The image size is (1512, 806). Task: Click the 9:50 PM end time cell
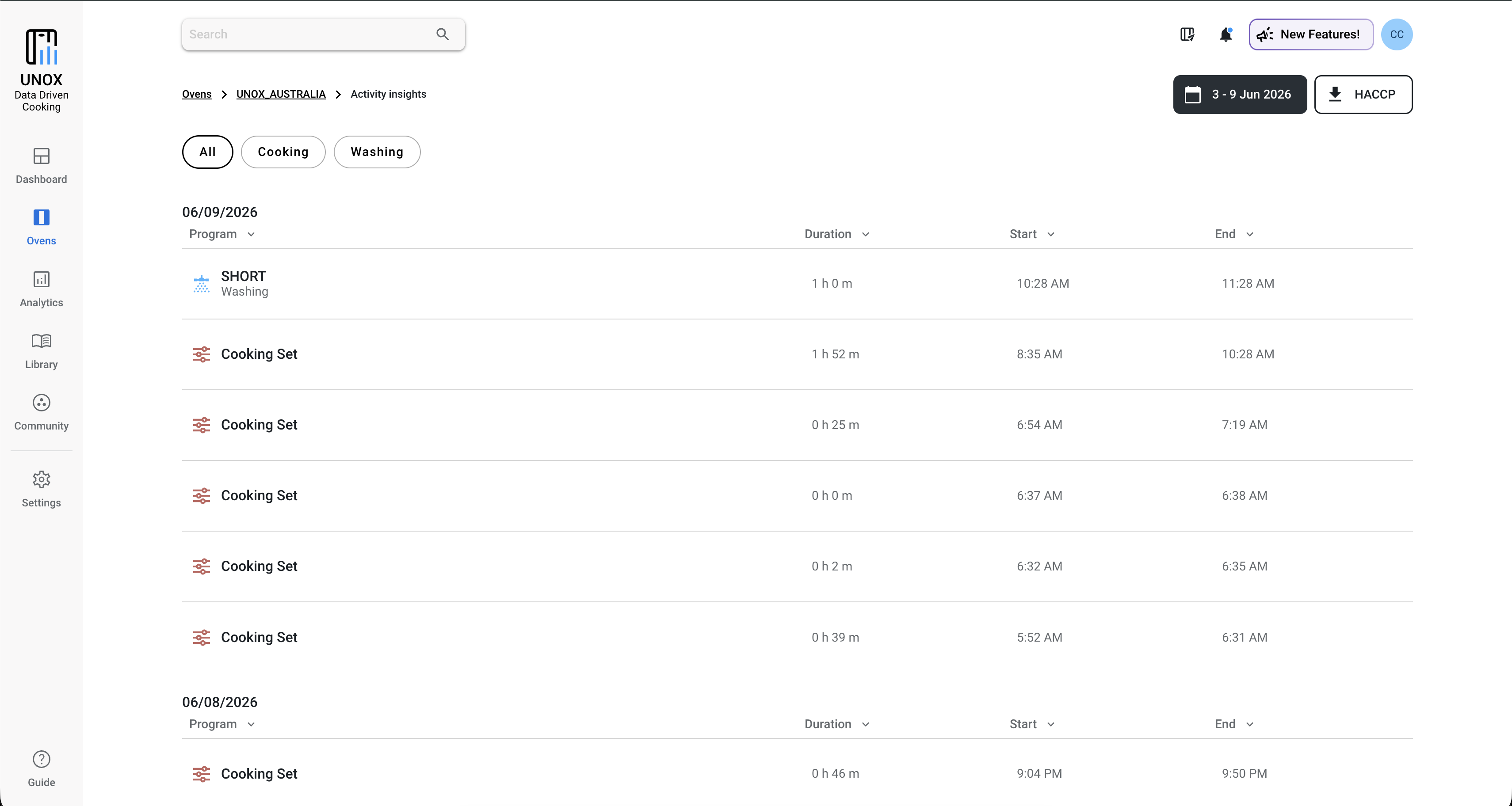1245,774
